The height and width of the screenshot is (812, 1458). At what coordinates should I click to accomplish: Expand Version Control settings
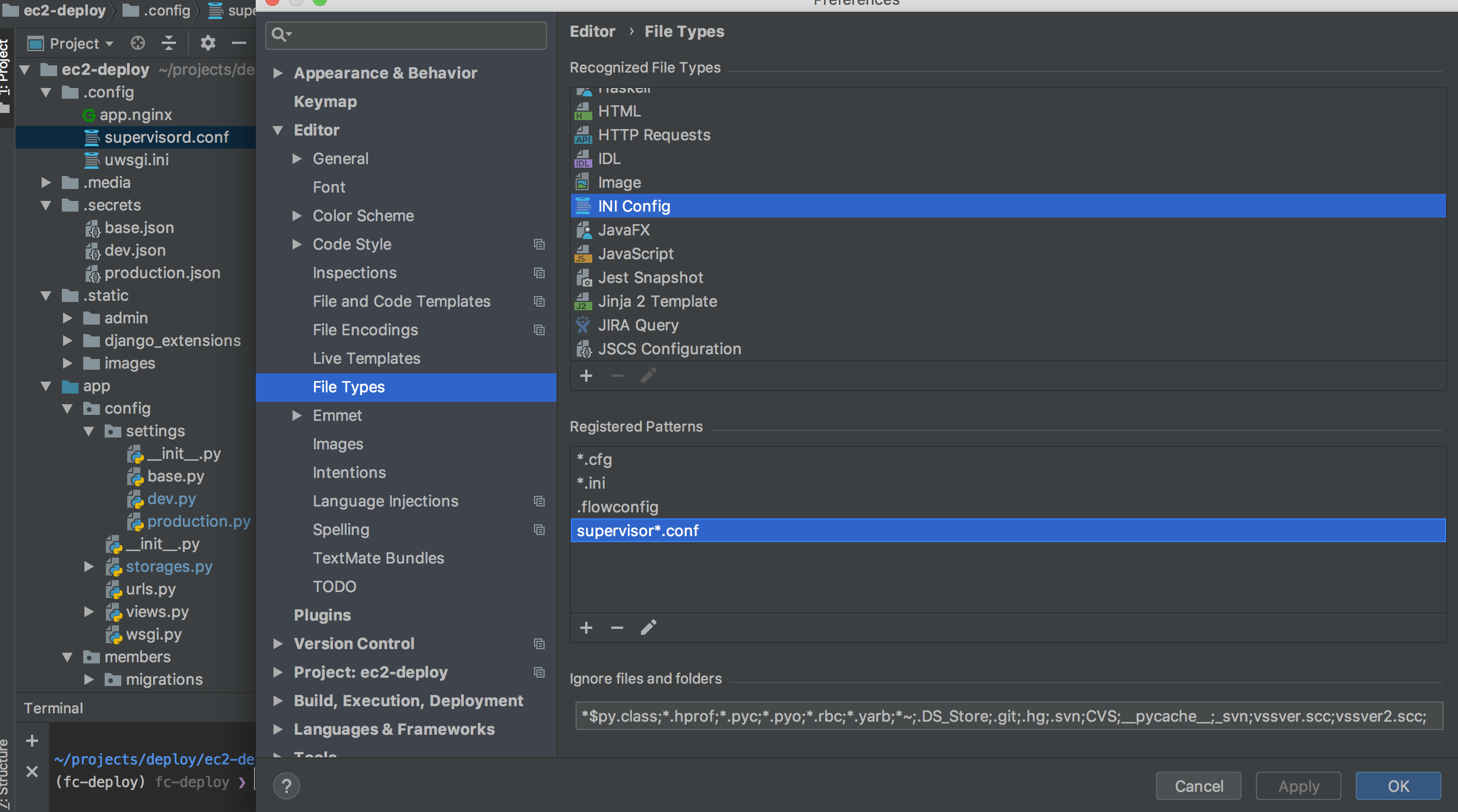point(277,644)
